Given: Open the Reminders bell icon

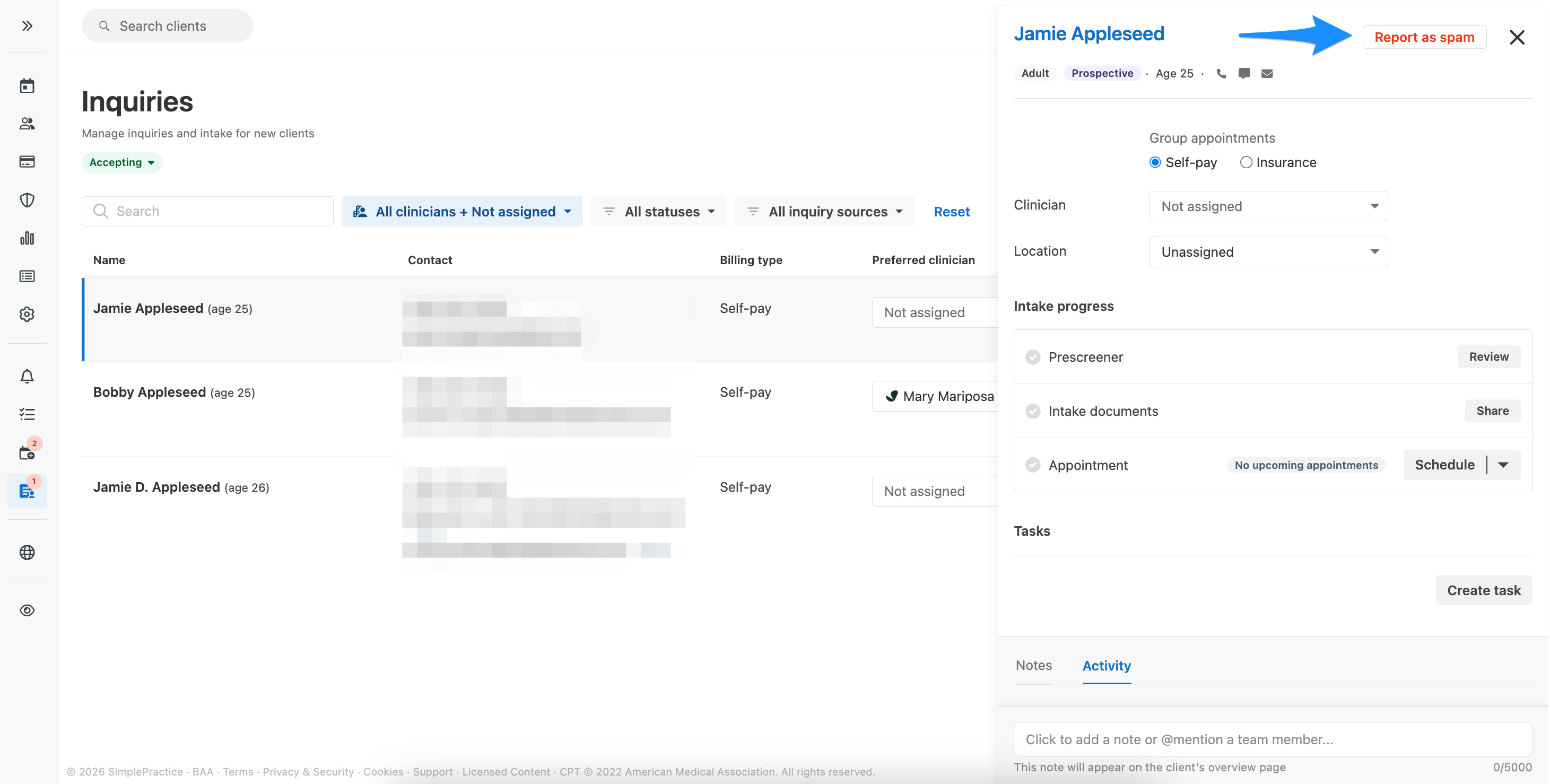Looking at the screenshot, I should coord(27,376).
